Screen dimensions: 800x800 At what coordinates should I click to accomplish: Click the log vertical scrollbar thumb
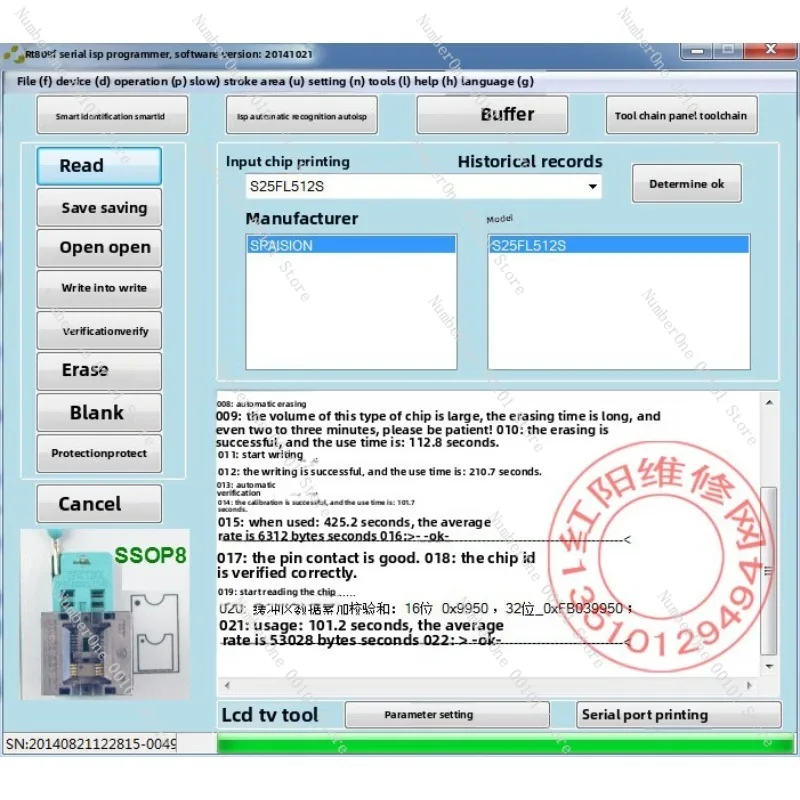[769, 570]
